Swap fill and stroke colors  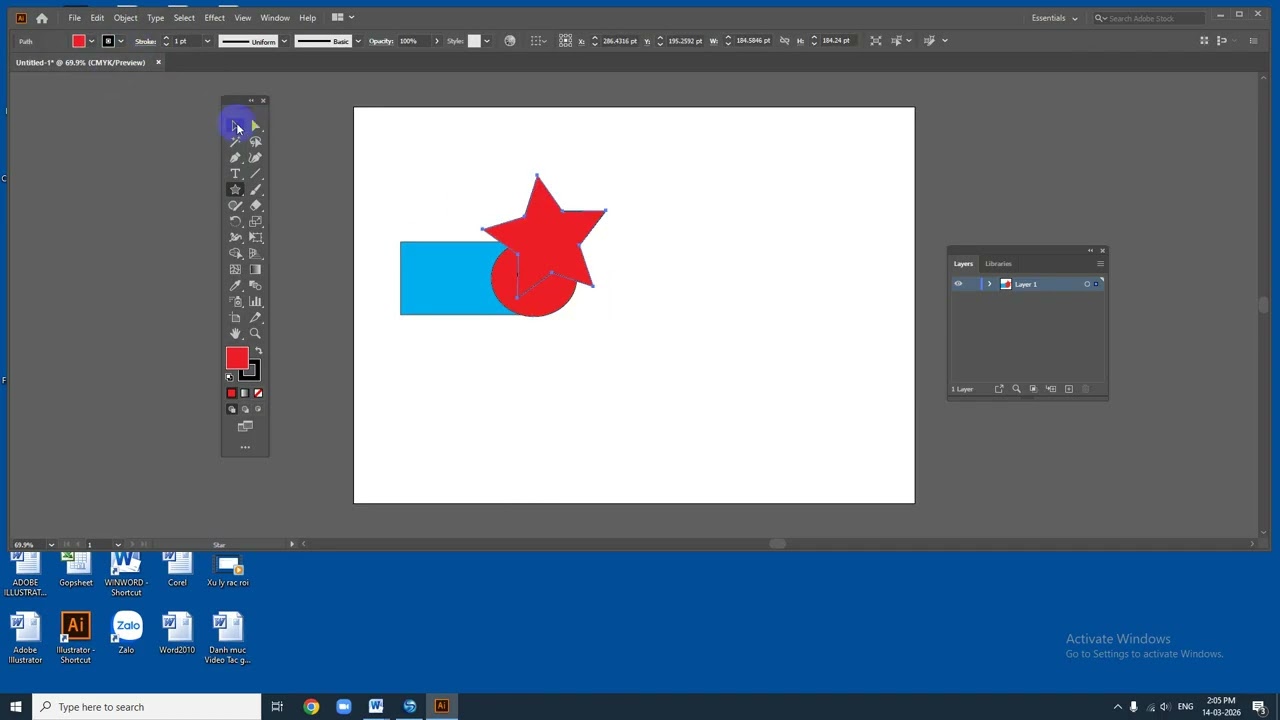click(258, 351)
